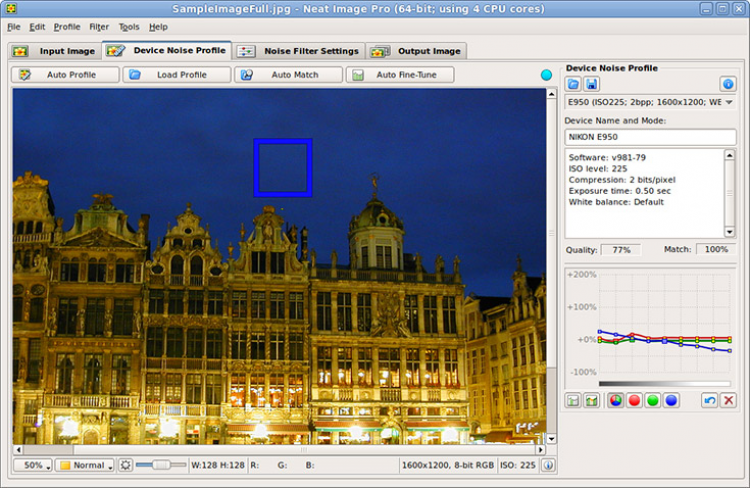Click the undo arrow under the graph
750x488 pixels.
(x=710, y=400)
